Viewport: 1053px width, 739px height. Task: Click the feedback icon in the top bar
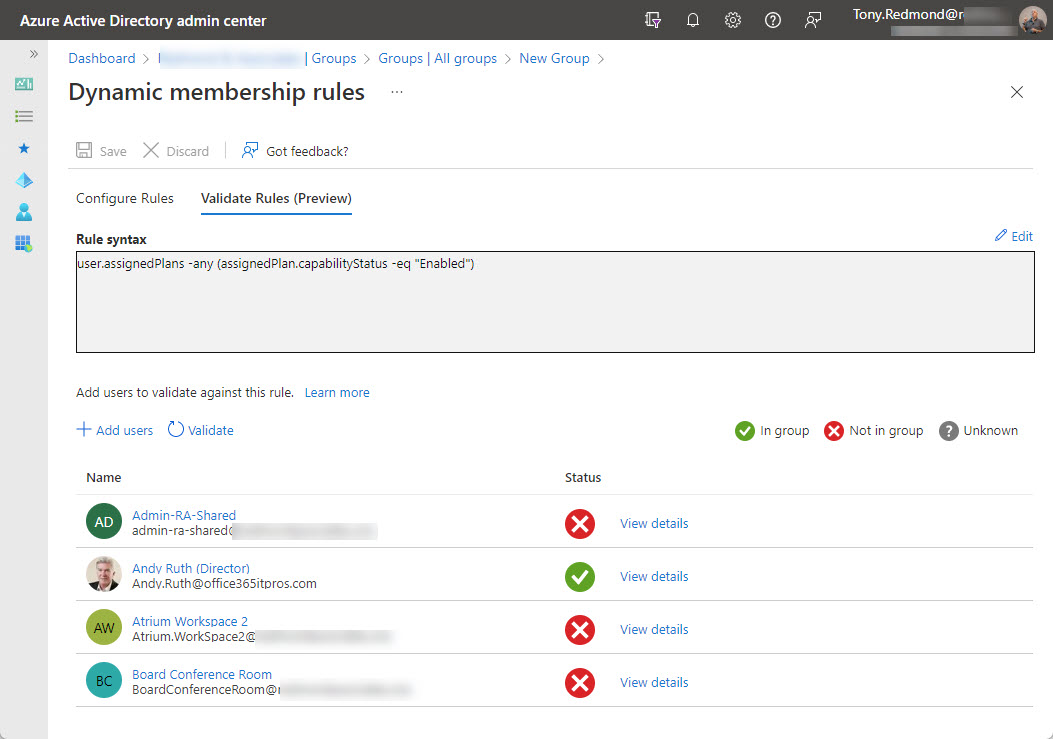813,20
